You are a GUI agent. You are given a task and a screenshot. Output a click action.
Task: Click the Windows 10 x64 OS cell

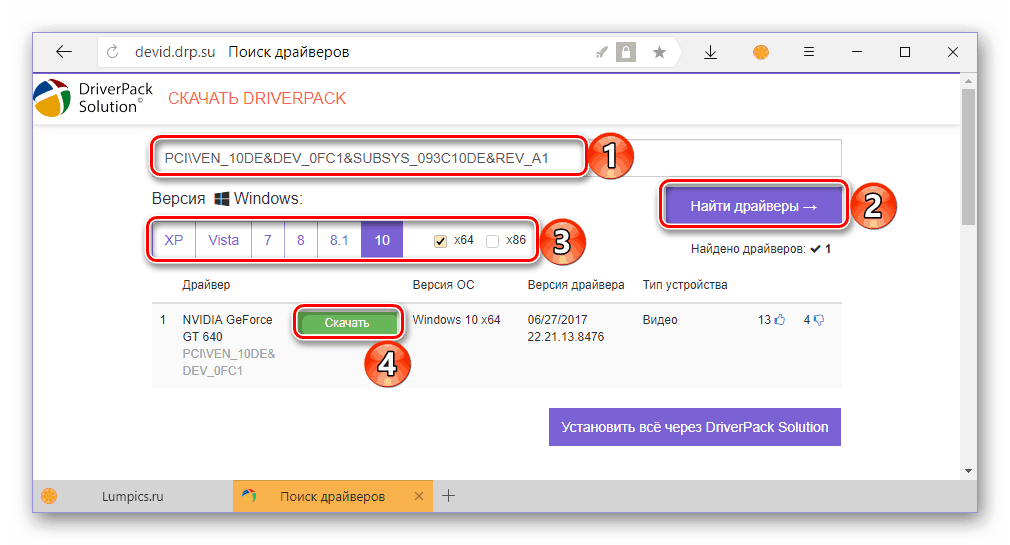457,320
